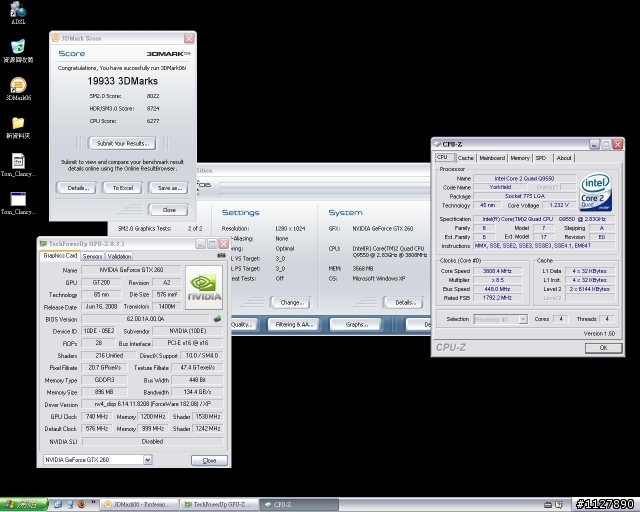The image size is (640, 512).
Task: Click the GPU Clock 740 MHz field
Action: tap(97, 416)
